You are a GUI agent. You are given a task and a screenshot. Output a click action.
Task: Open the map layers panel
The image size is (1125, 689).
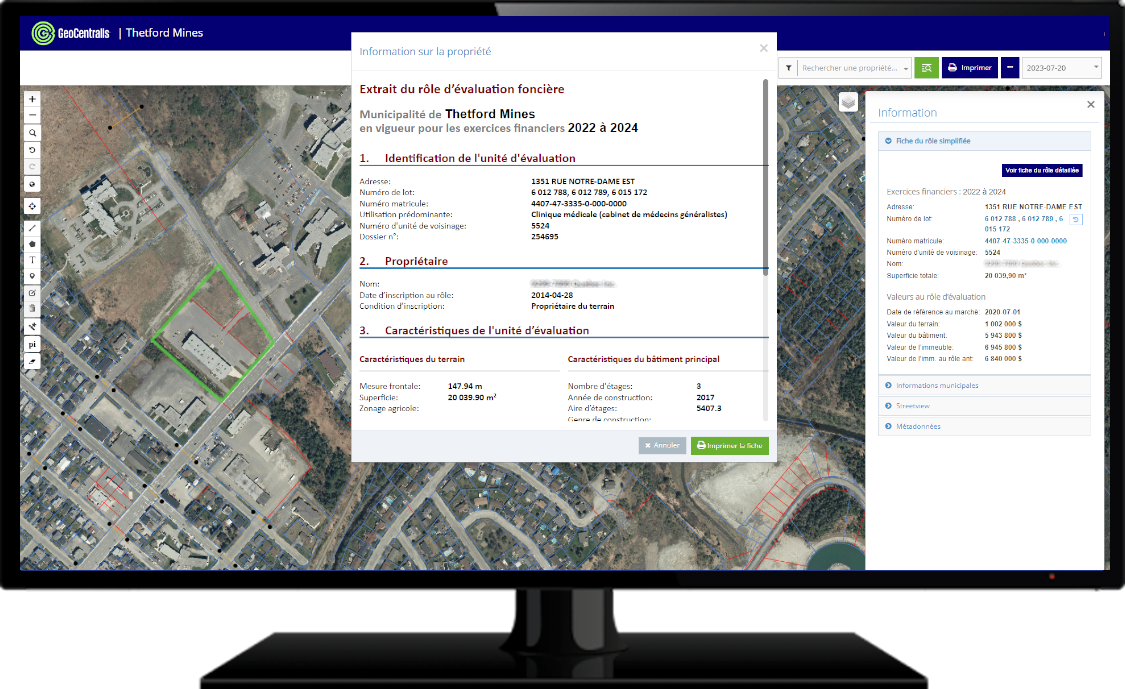point(848,102)
